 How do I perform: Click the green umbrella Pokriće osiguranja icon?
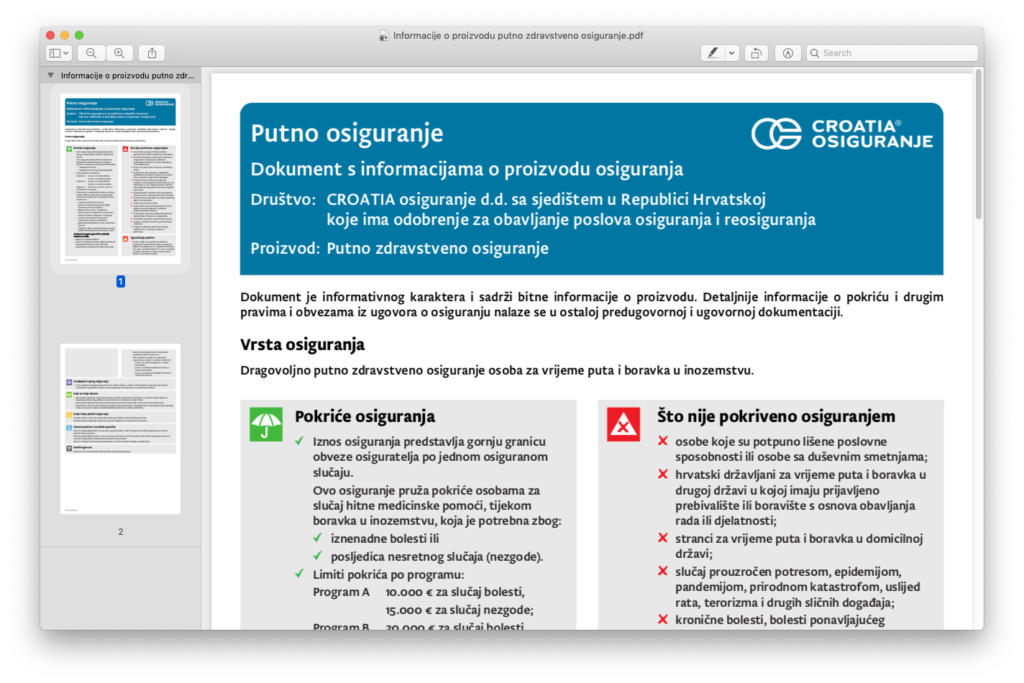click(x=266, y=424)
